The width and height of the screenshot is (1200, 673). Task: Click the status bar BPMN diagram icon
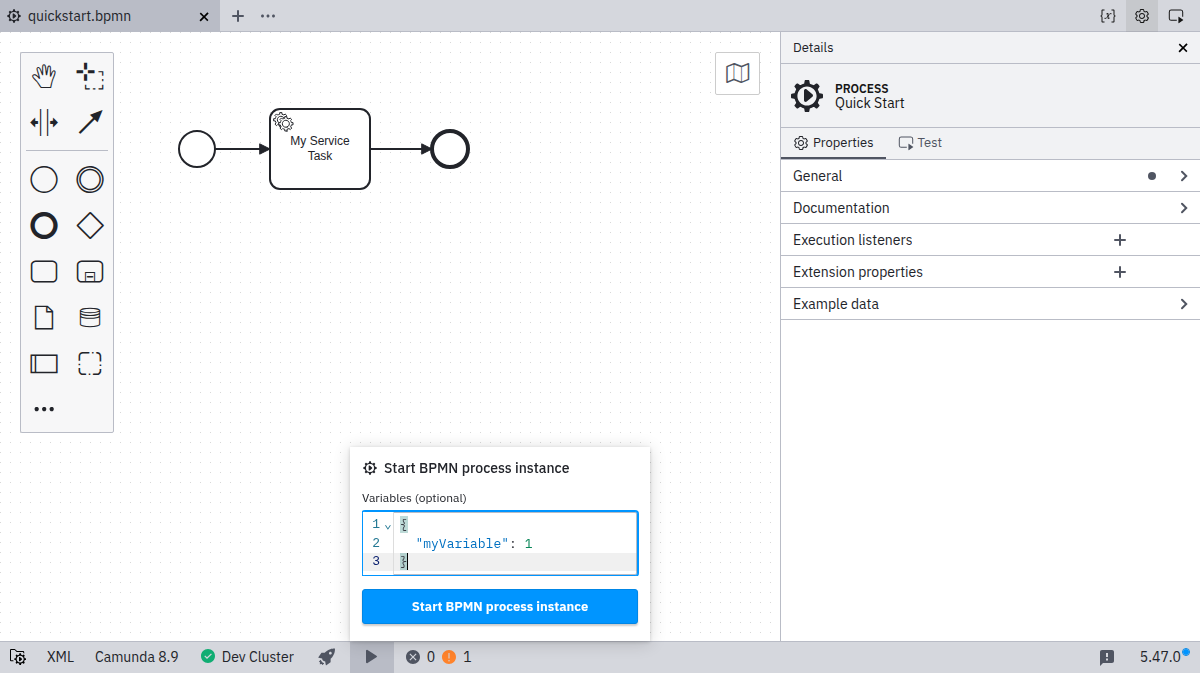18,657
